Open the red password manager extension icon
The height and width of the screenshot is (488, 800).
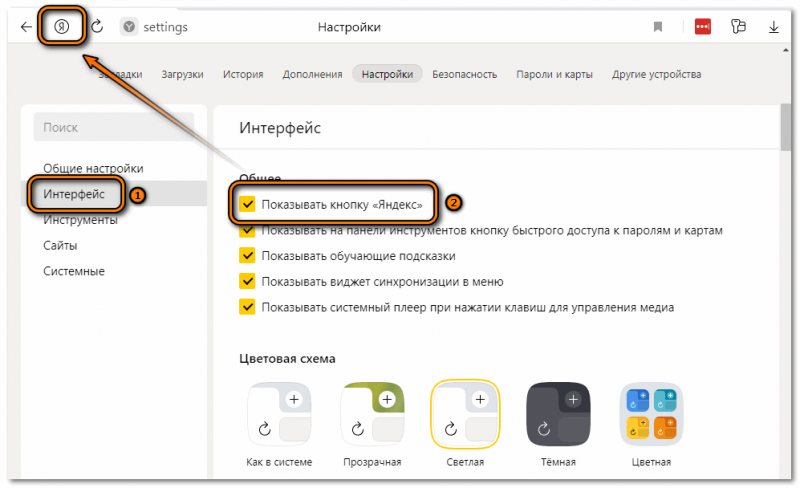(703, 27)
